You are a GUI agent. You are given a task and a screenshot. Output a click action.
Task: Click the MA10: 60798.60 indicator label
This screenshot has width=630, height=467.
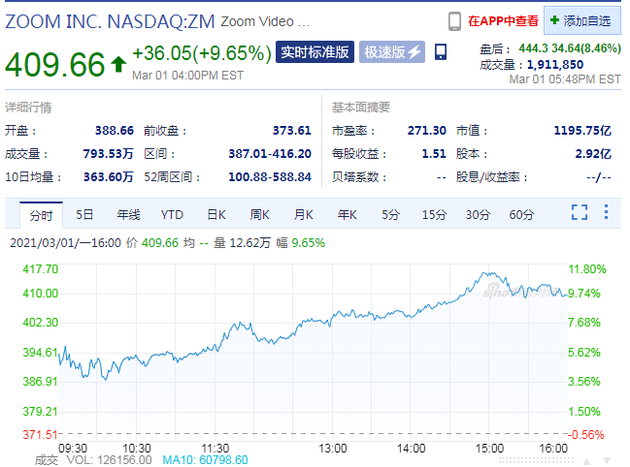click(x=205, y=460)
